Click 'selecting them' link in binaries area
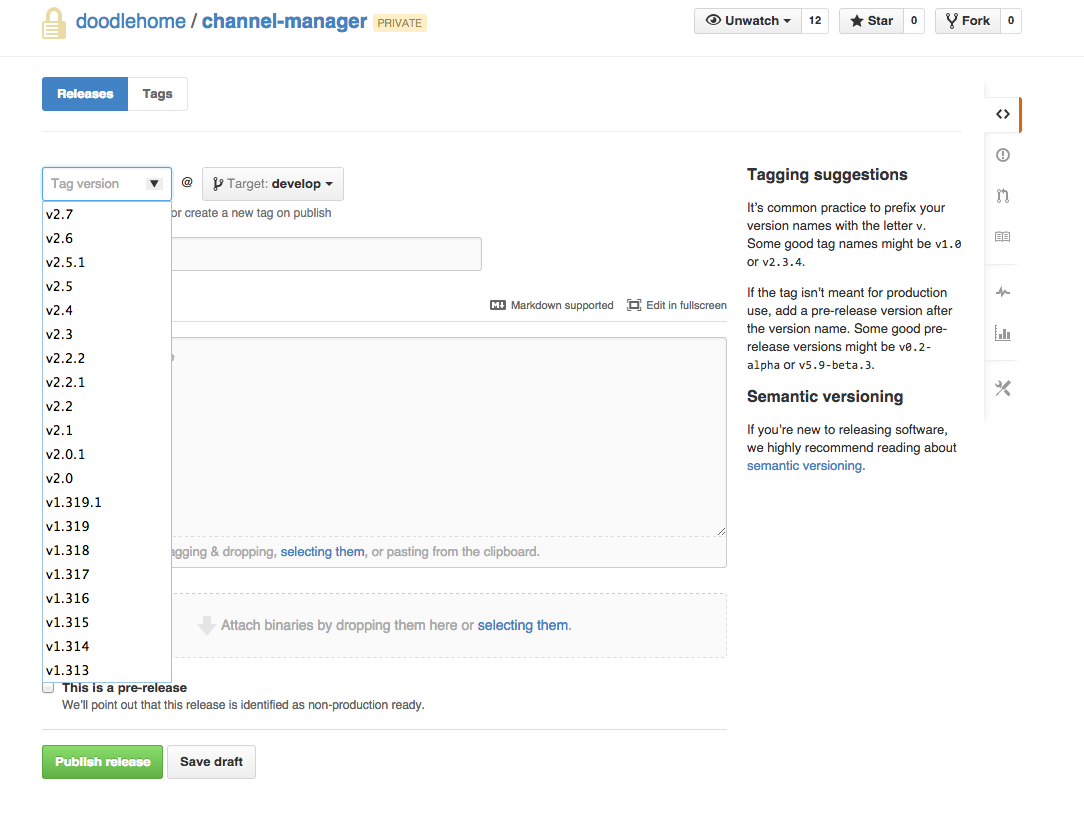Viewport: 1084px width, 813px height. 523,625
